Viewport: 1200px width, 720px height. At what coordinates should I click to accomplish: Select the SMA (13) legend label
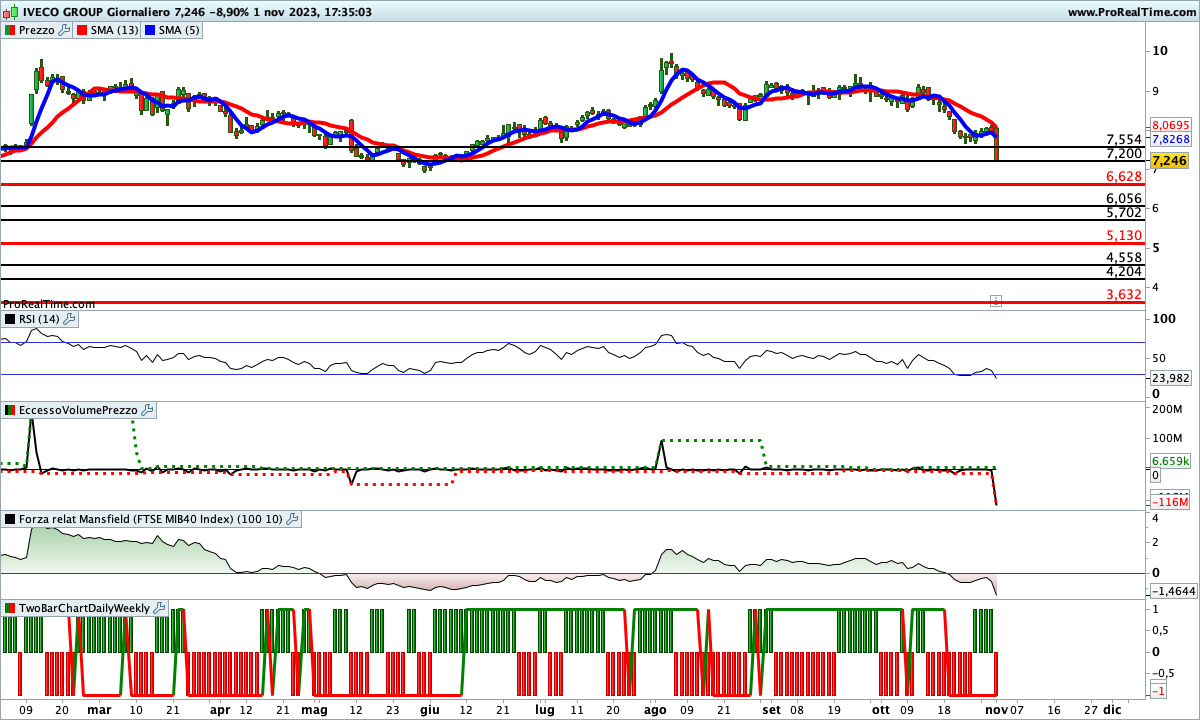point(115,30)
